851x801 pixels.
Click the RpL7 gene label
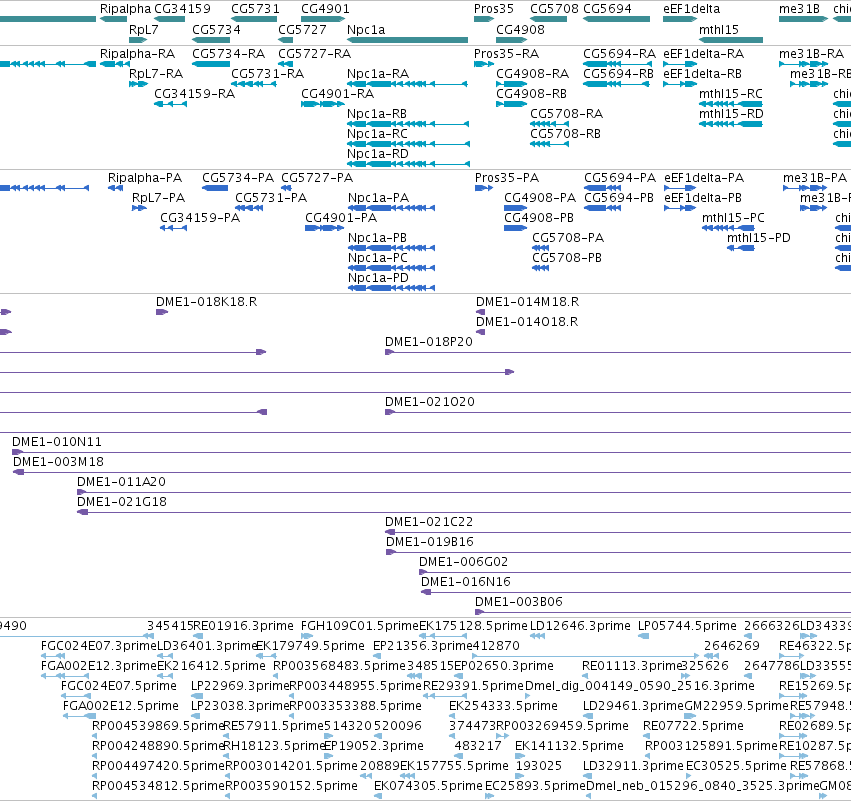[x=144, y=30]
